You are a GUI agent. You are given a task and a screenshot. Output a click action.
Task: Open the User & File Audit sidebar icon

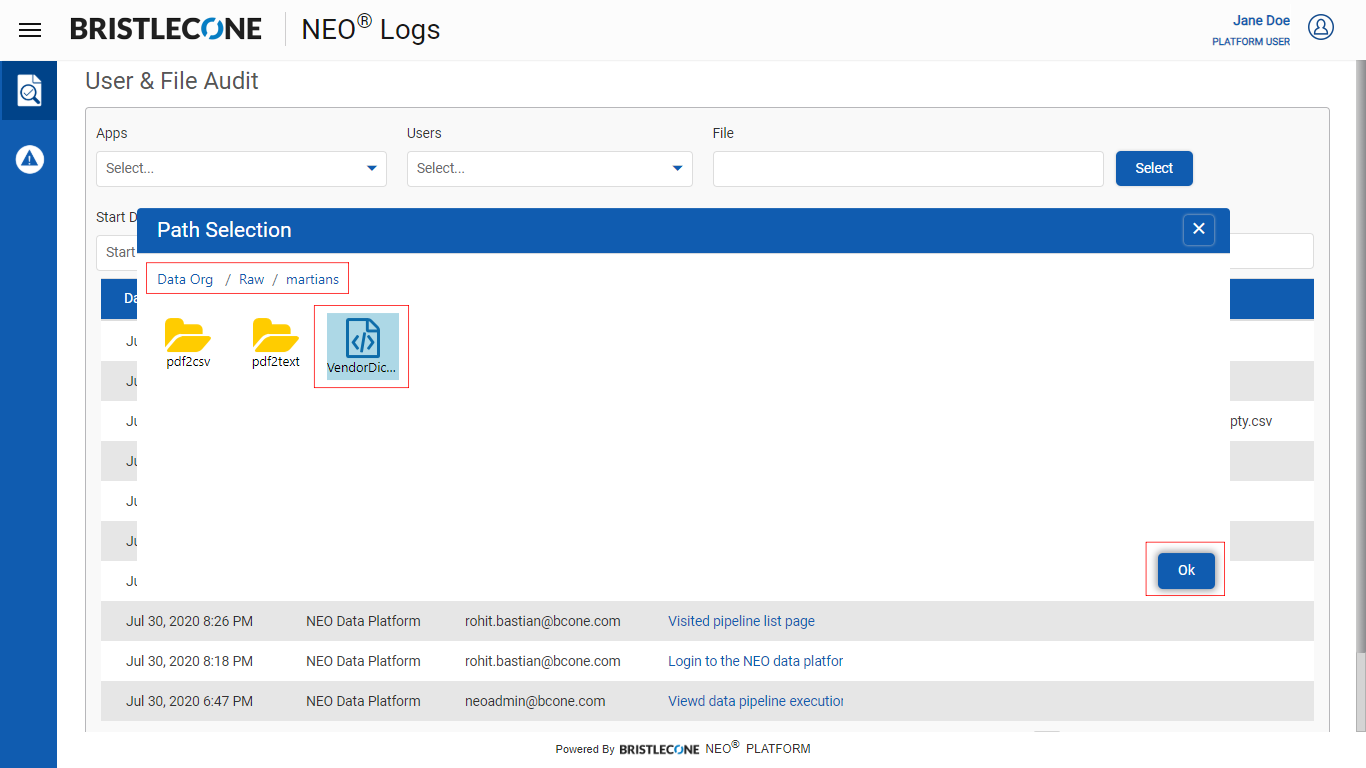29,91
